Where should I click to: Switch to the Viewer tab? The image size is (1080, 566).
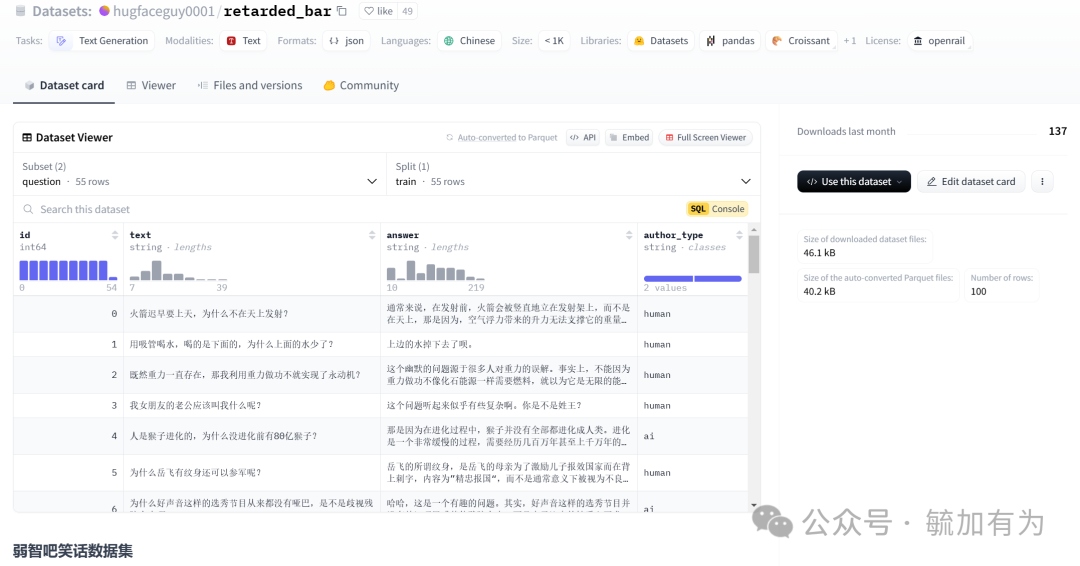click(x=151, y=85)
